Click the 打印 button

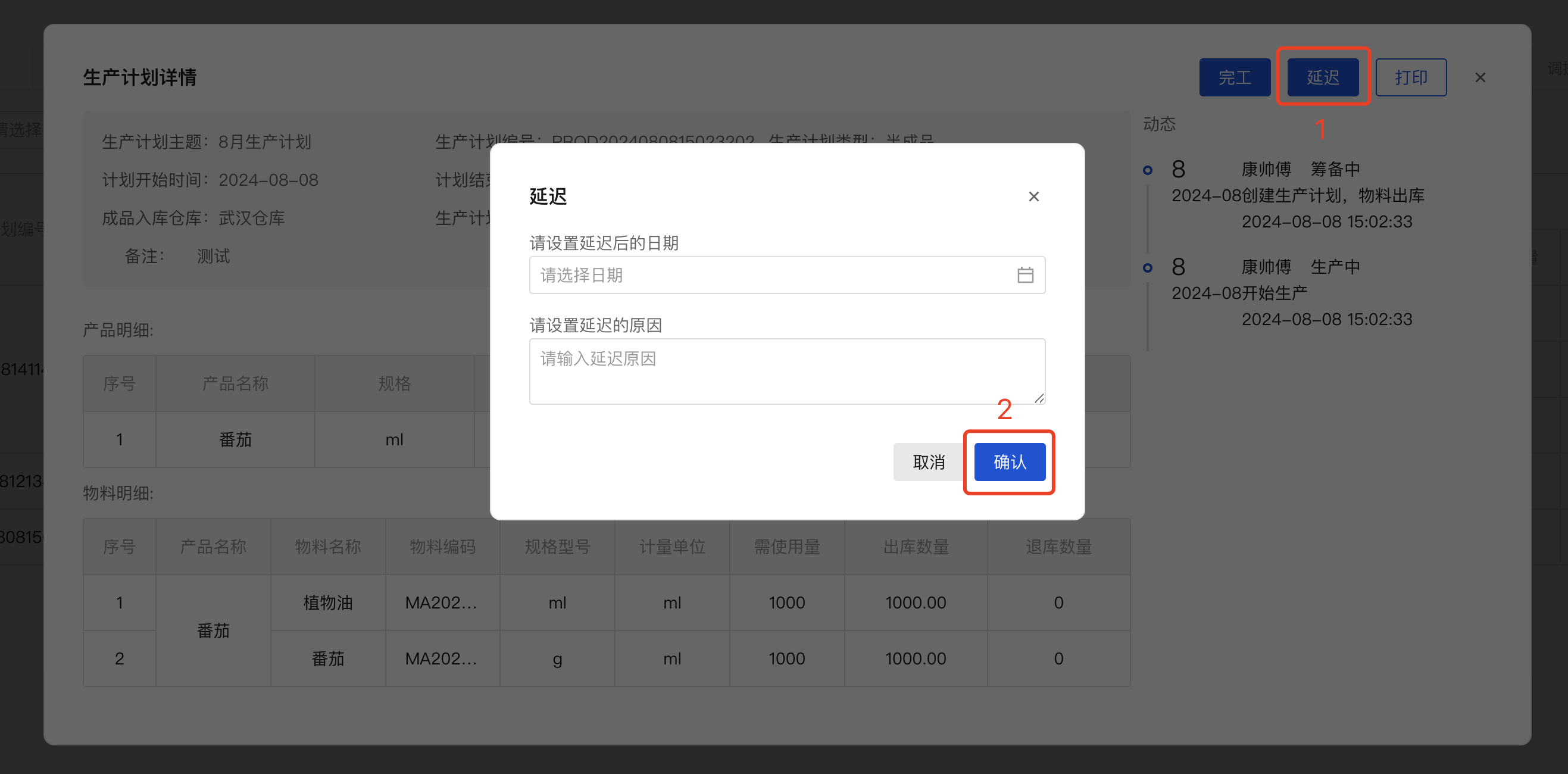point(1410,77)
